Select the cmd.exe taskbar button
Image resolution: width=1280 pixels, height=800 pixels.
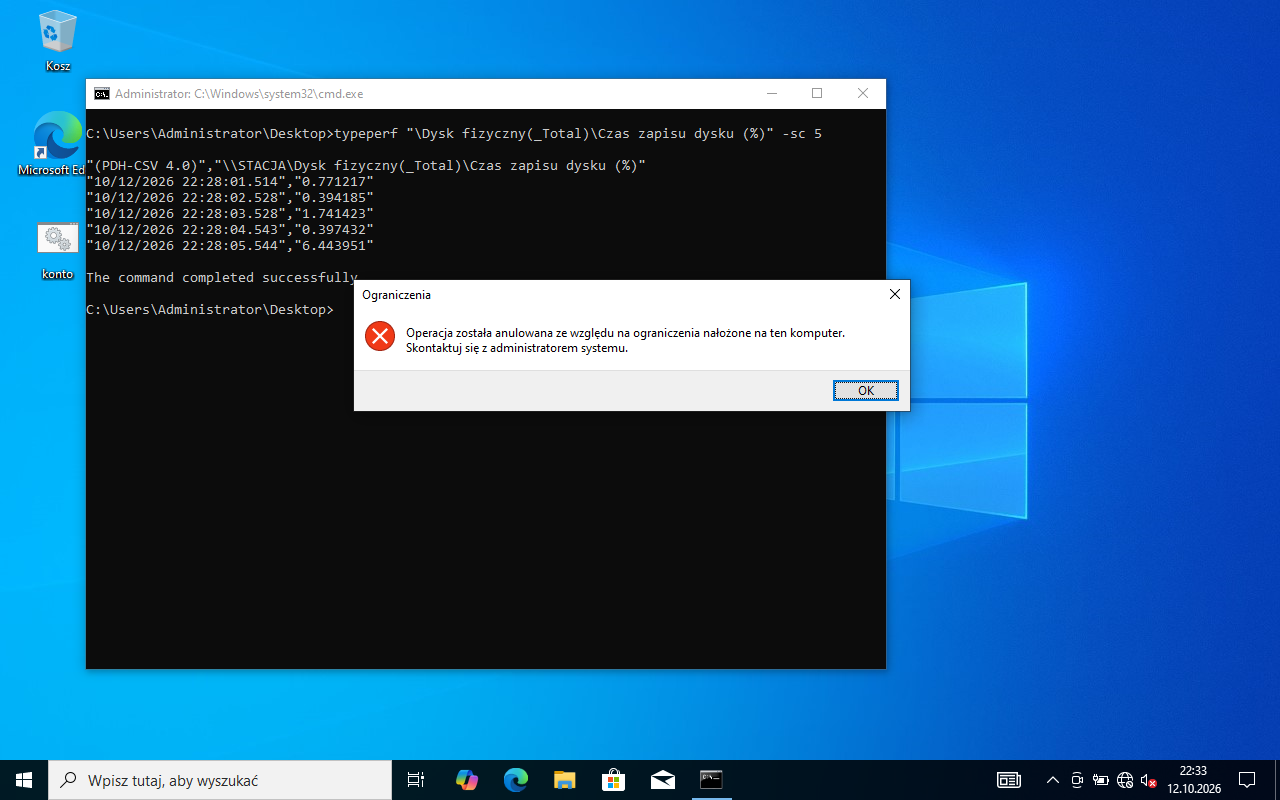711,780
